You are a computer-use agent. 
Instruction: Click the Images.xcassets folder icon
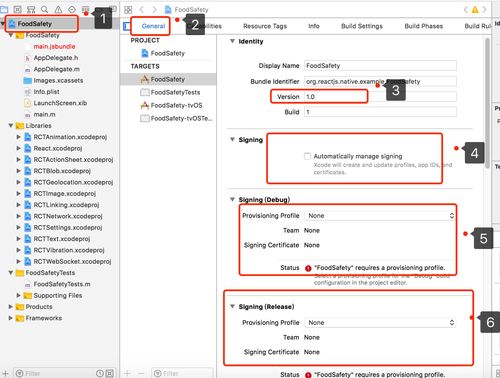pyautogui.click(x=28, y=80)
